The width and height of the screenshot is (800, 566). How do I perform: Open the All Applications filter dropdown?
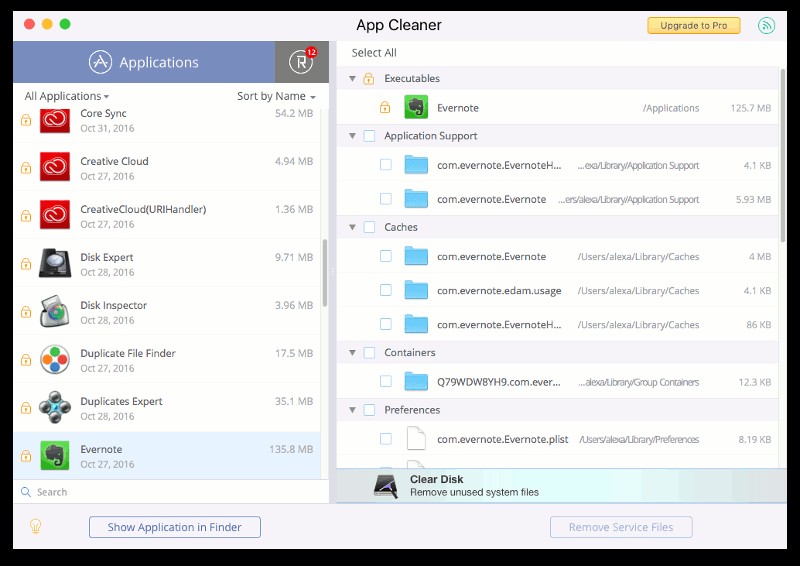point(67,96)
